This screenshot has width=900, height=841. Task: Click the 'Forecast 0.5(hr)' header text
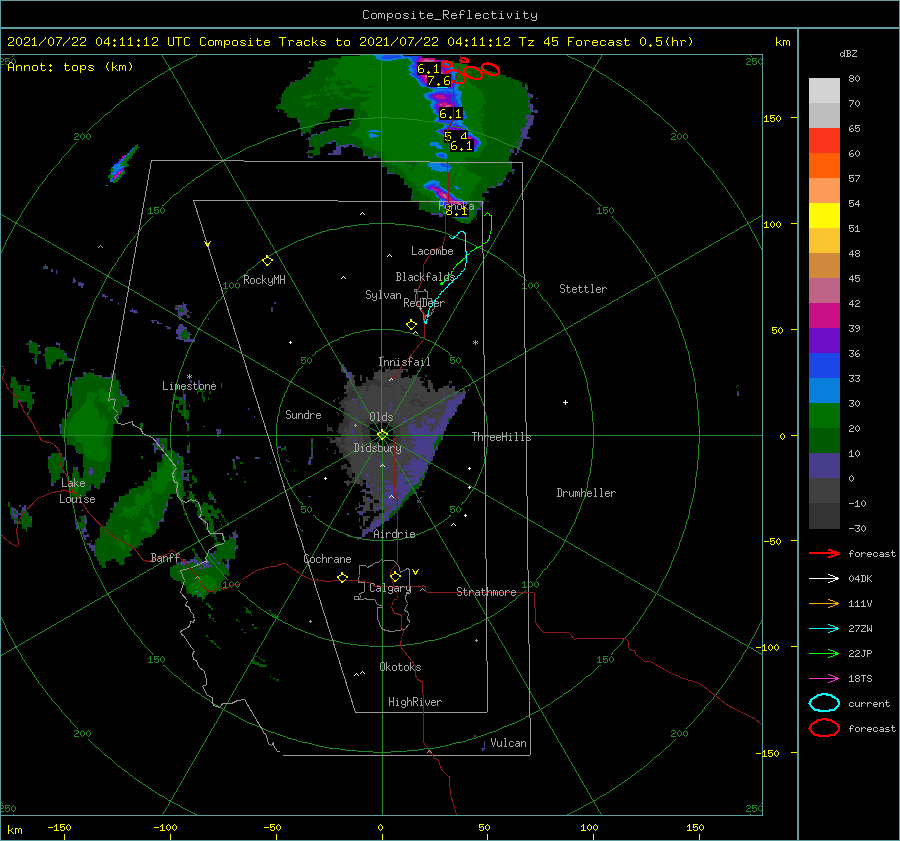[630, 42]
